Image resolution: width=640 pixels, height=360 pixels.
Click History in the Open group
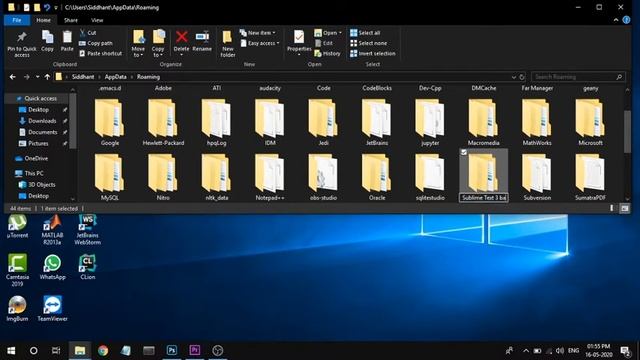tap(327, 53)
